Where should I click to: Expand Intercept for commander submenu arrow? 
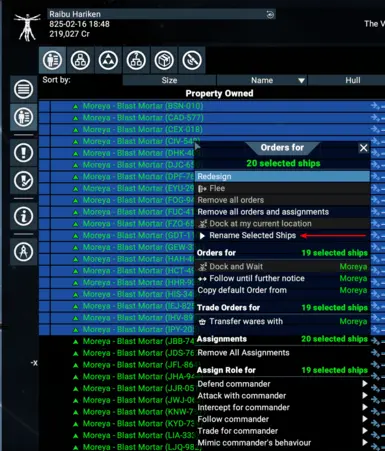coord(365,407)
